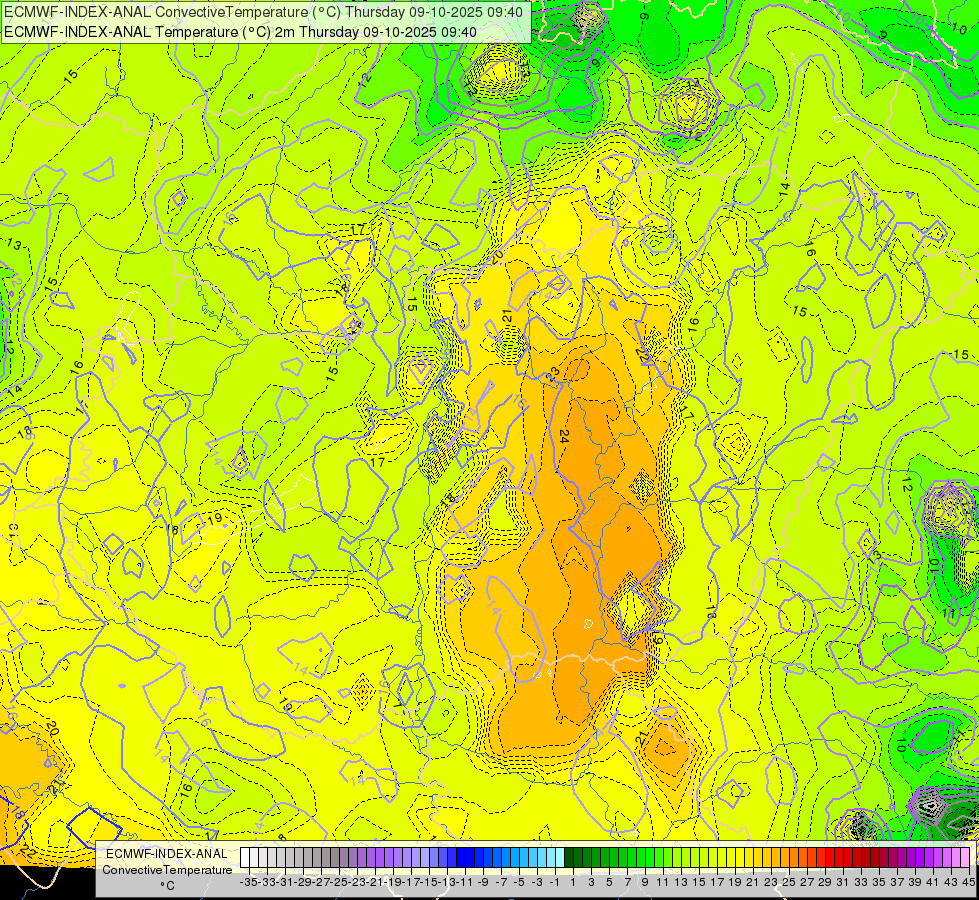Select the ECMWF-INDEX-ANAL label in the legend
Screen dimensions: 979x900
(167, 854)
